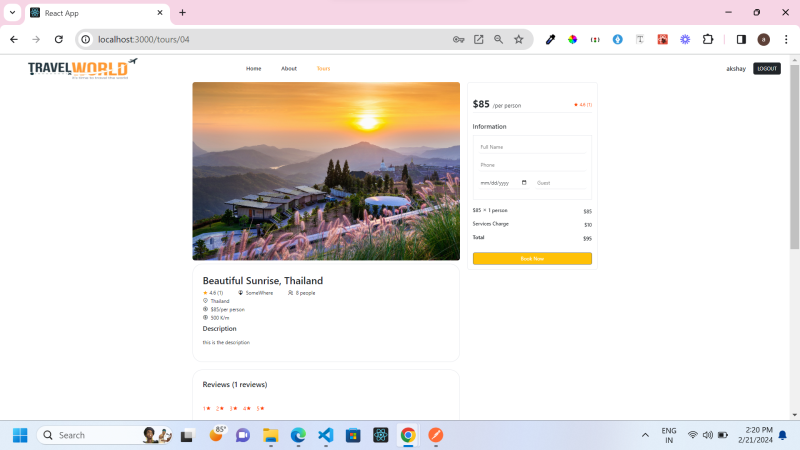Select the React App tab
Image resolution: width=800 pixels, height=450 pixels.
pos(96,13)
